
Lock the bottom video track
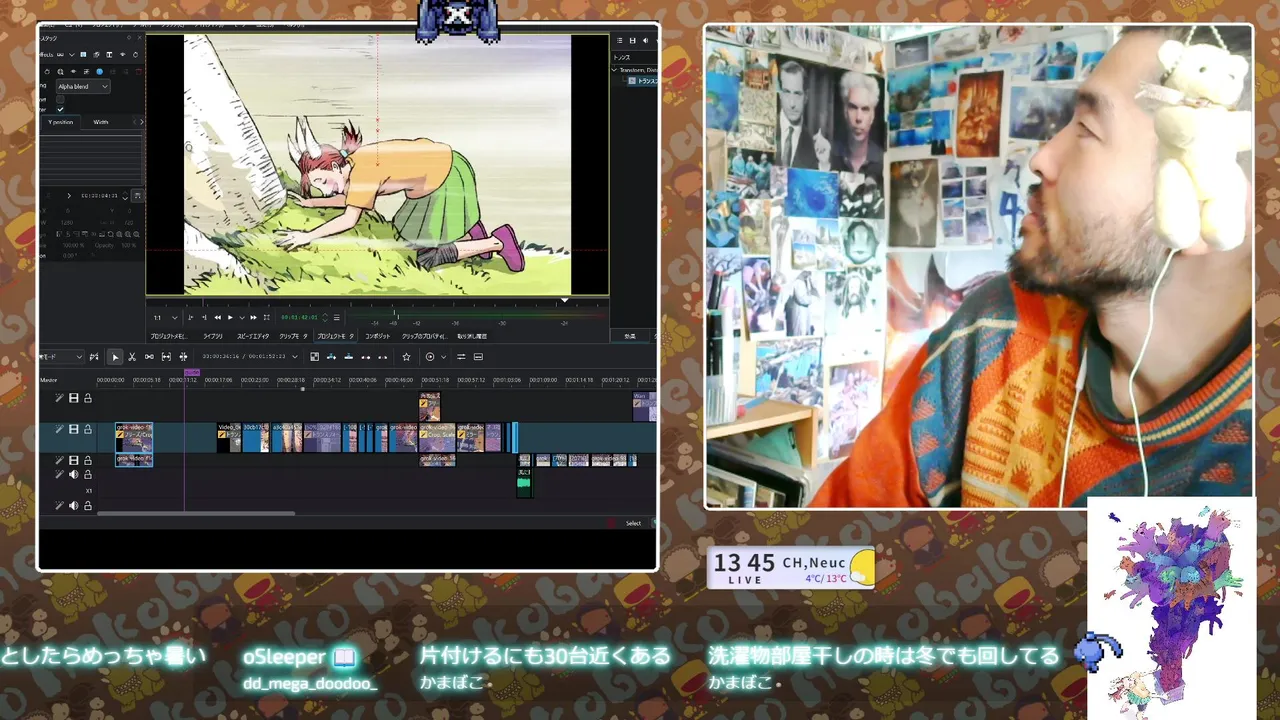[88, 461]
